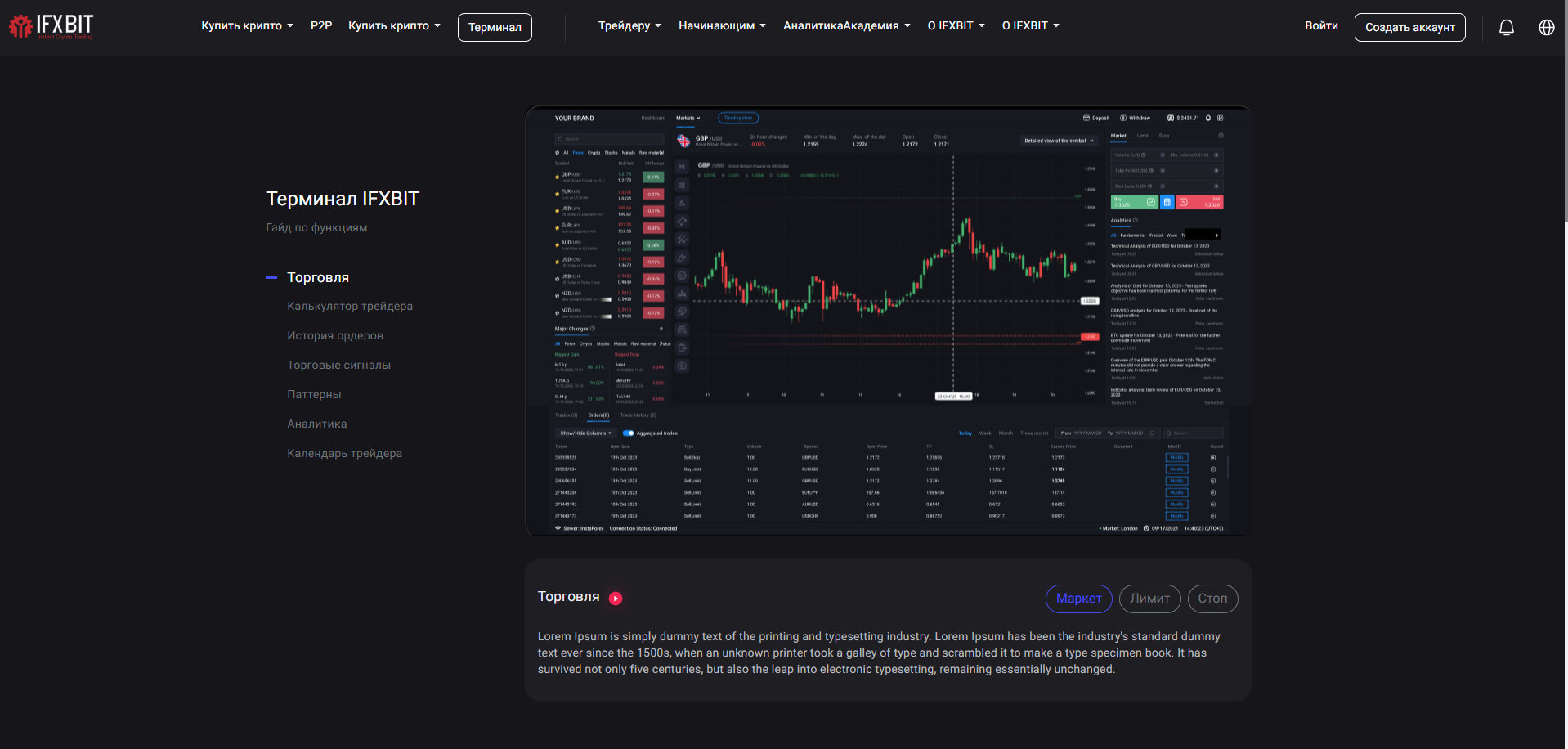Viewport: 1568px width, 749px height.
Task: Toggle favorites star filter beside All tab
Action: (x=558, y=152)
